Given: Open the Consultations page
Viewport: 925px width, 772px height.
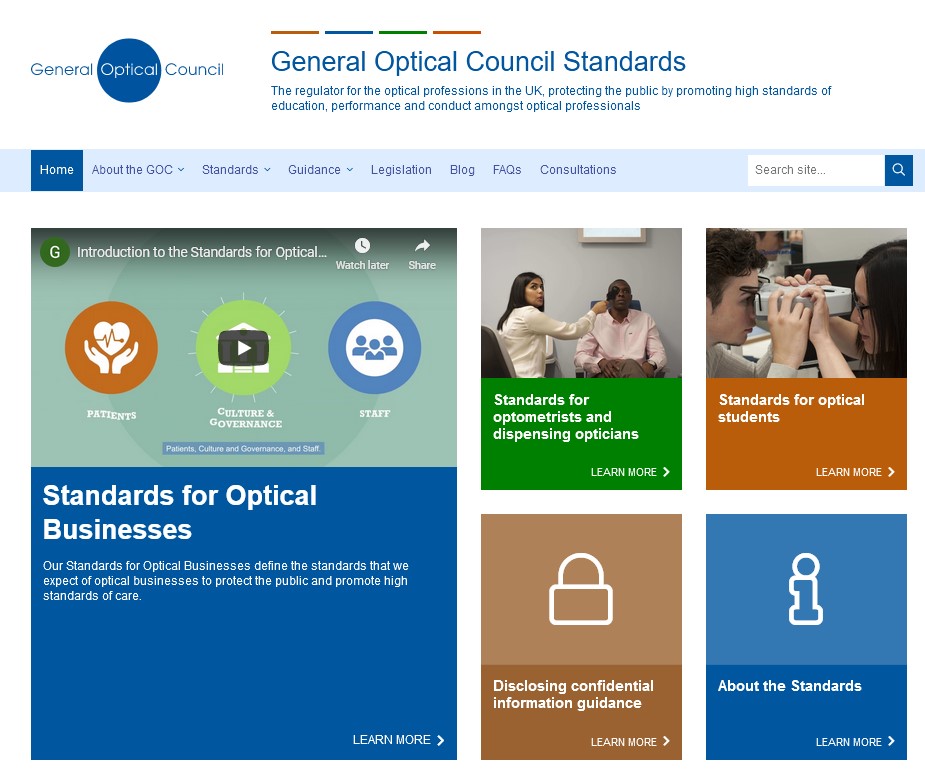Looking at the screenshot, I should click(578, 170).
